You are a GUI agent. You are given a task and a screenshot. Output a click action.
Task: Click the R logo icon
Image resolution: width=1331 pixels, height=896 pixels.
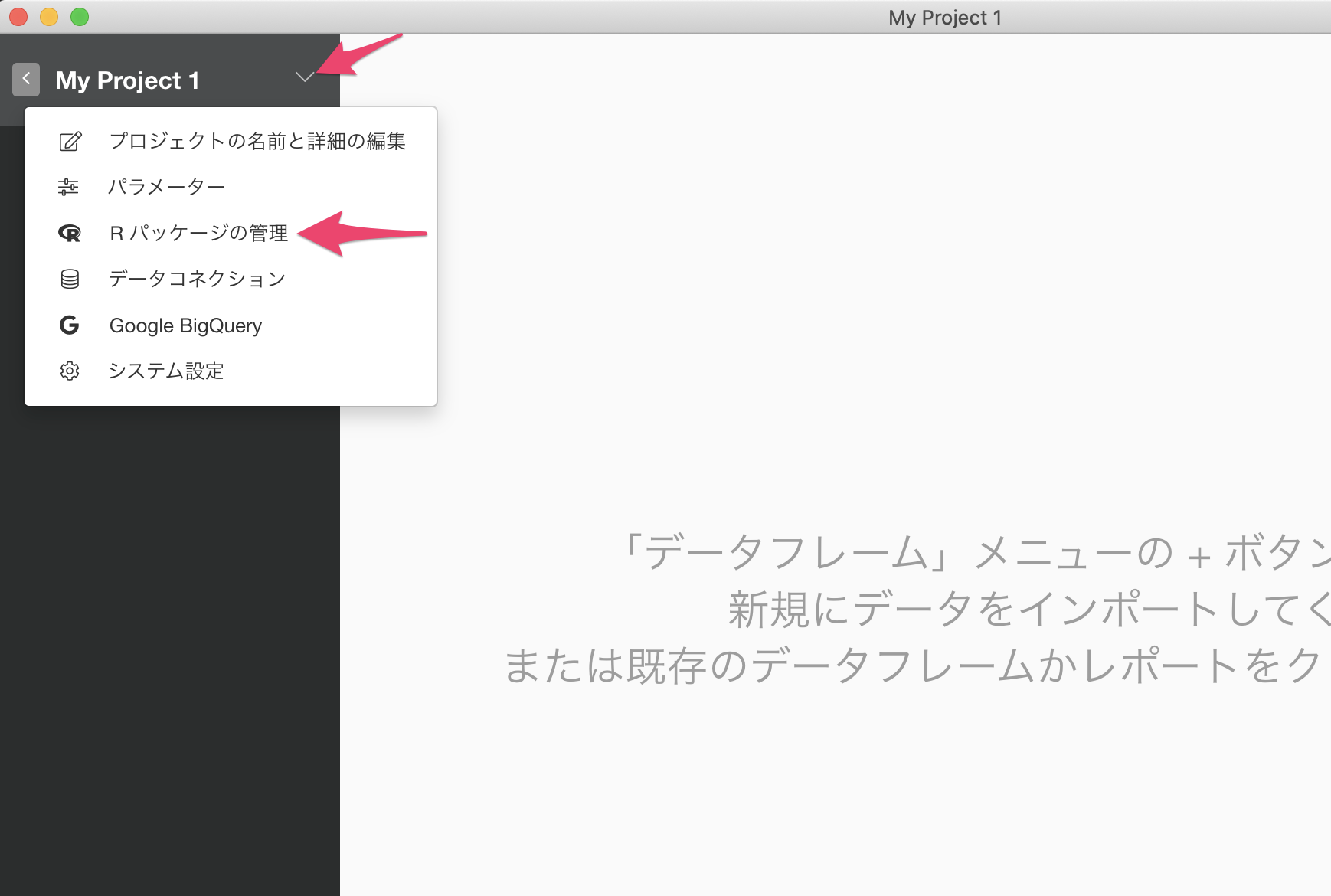[70, 233]
